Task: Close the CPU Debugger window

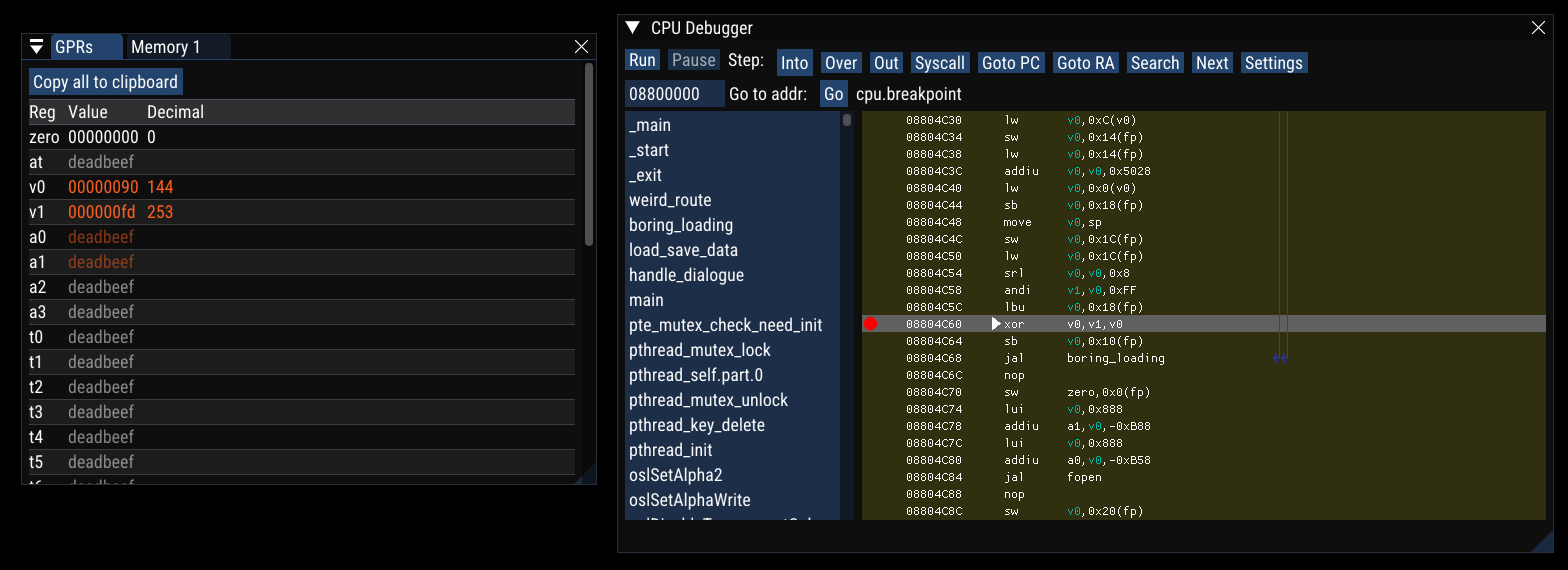Action: pyautogui.click(x=1539, y=28)
